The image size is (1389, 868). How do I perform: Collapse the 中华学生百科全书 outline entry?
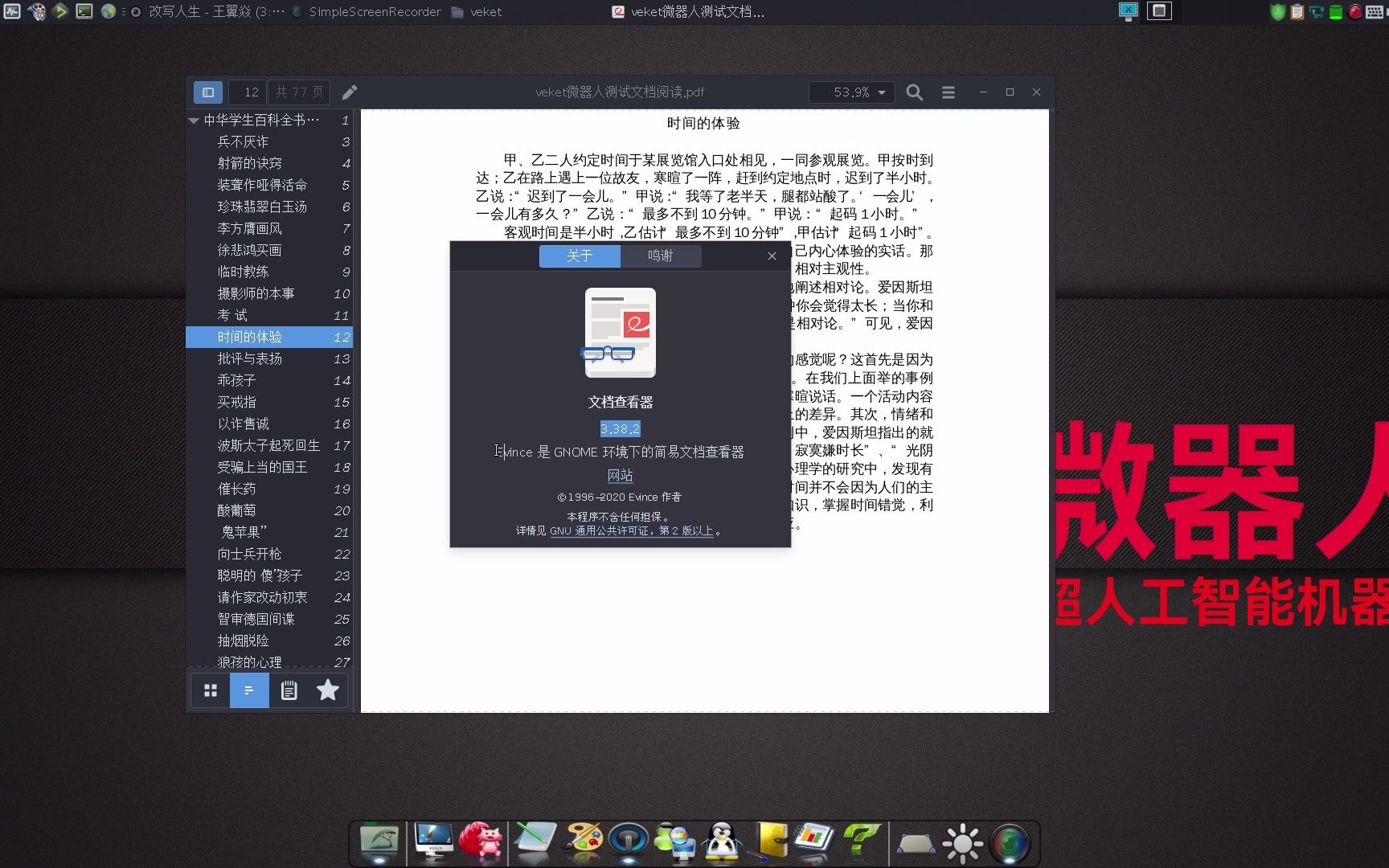point(193,120)
